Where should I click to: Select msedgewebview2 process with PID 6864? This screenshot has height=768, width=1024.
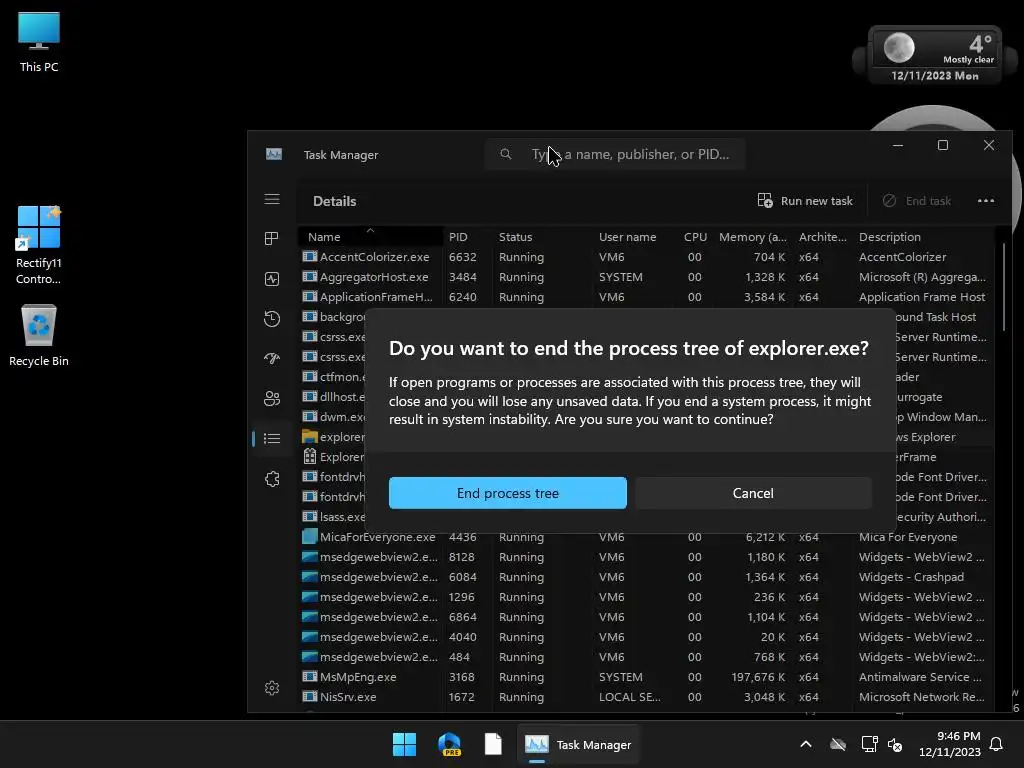pos(647,616)
